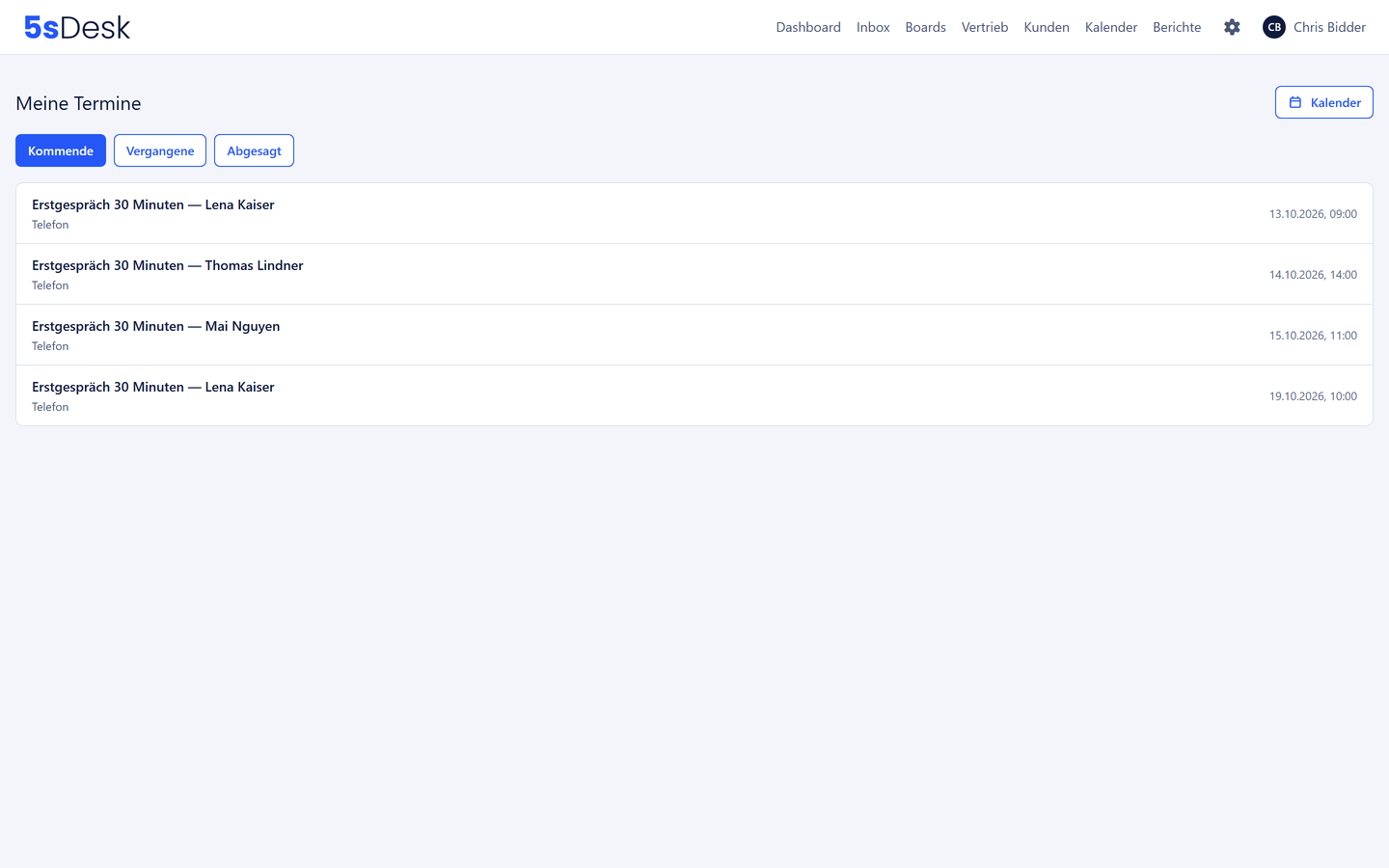
Task: Open settings via the gear icon
Action: point(1232,27)
